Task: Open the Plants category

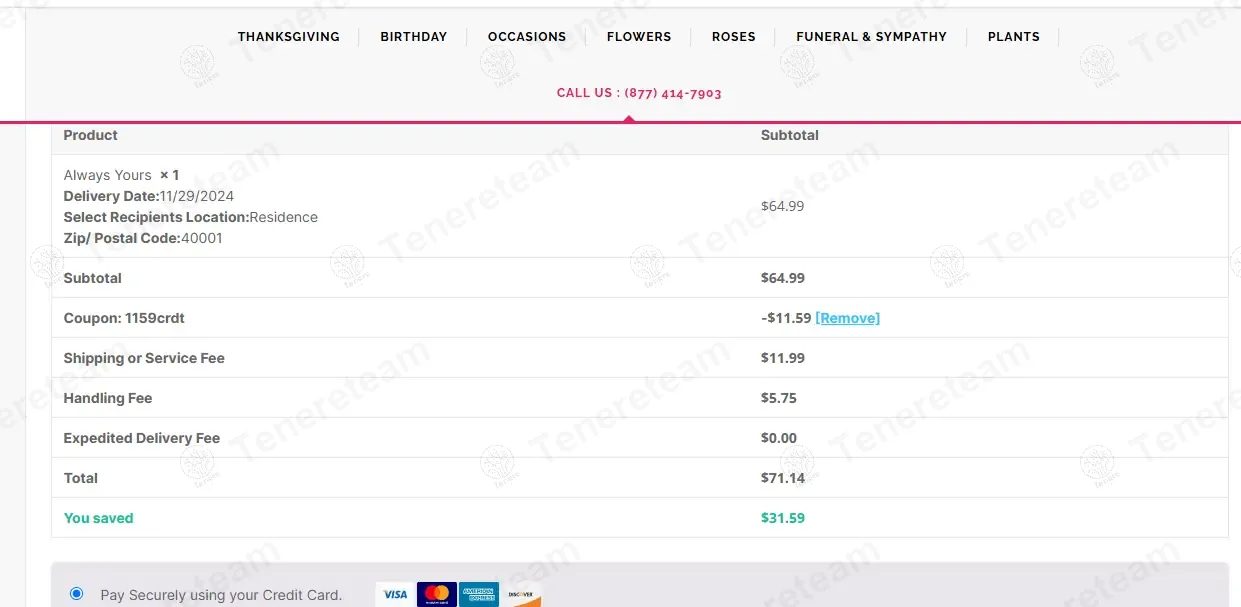Action: pyautogui.click(x=1013, y=37)
